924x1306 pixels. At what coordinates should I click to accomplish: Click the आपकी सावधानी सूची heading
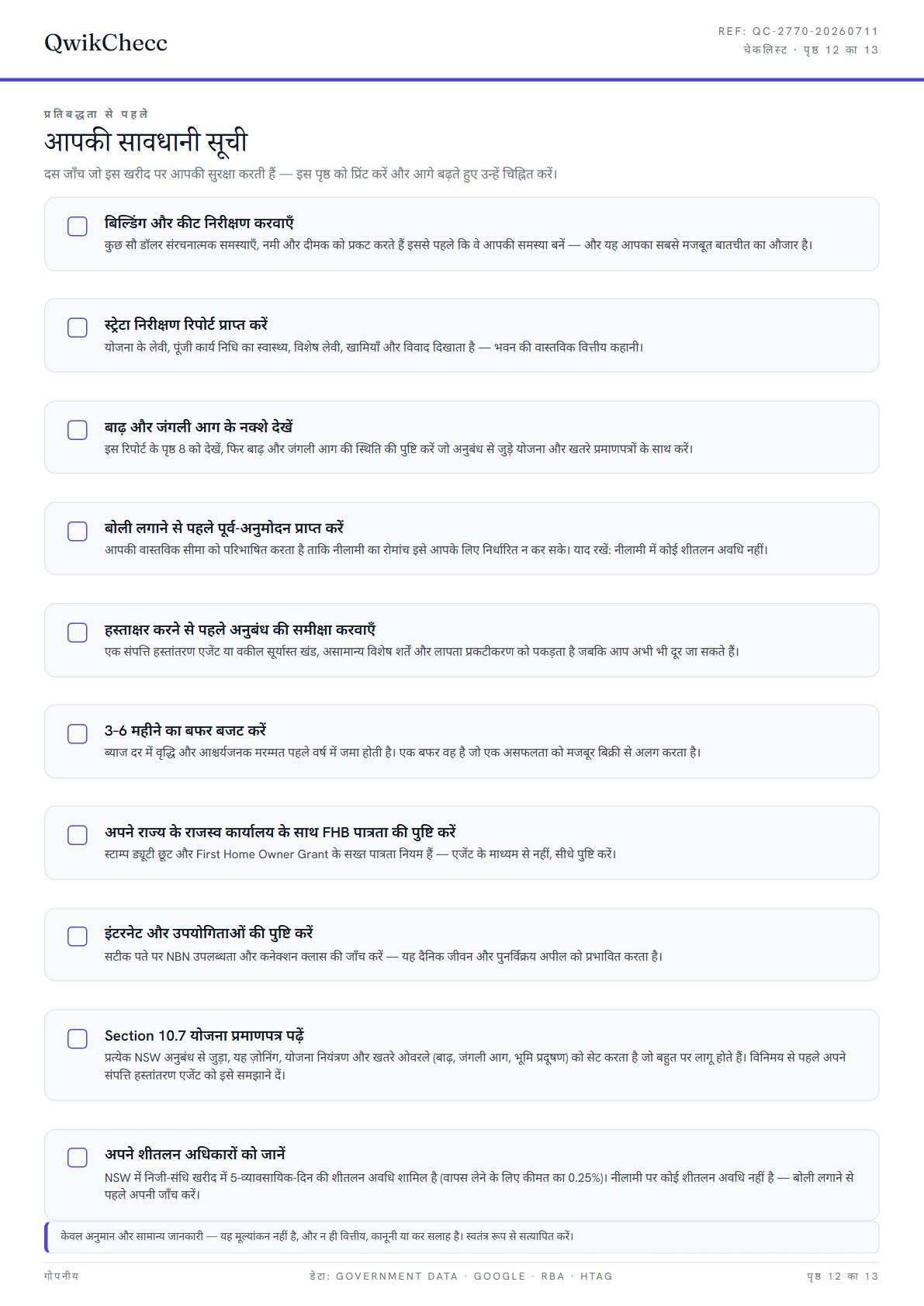pyautogui.click(x=146, y=142)
